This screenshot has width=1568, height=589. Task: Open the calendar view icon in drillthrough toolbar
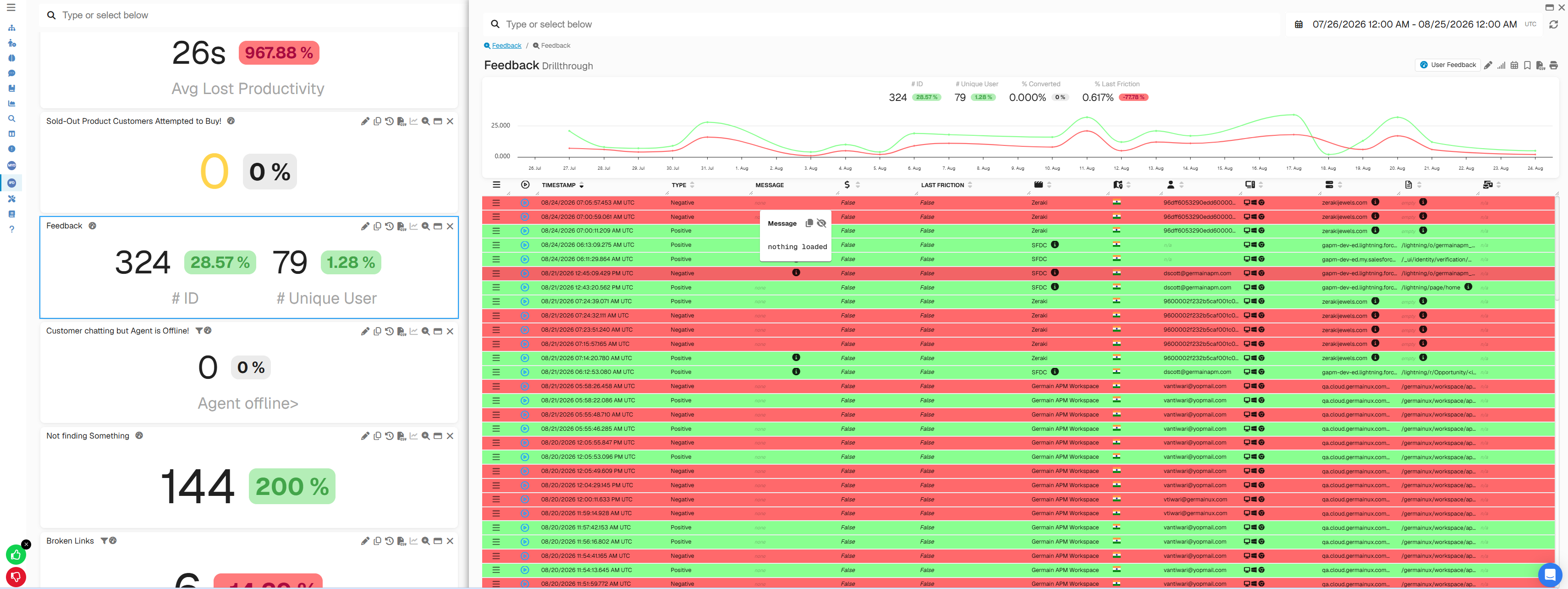click(x=1514, y=66)
